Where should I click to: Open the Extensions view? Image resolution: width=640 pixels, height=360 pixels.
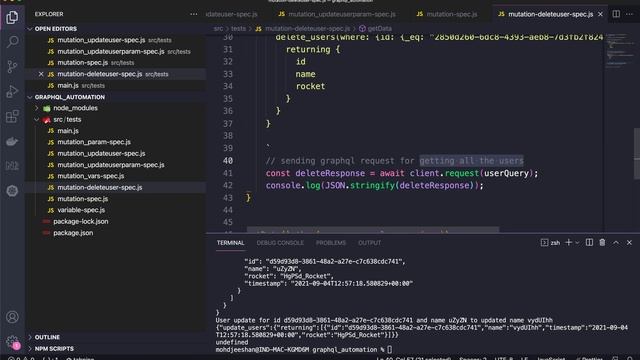coord(12,116)
